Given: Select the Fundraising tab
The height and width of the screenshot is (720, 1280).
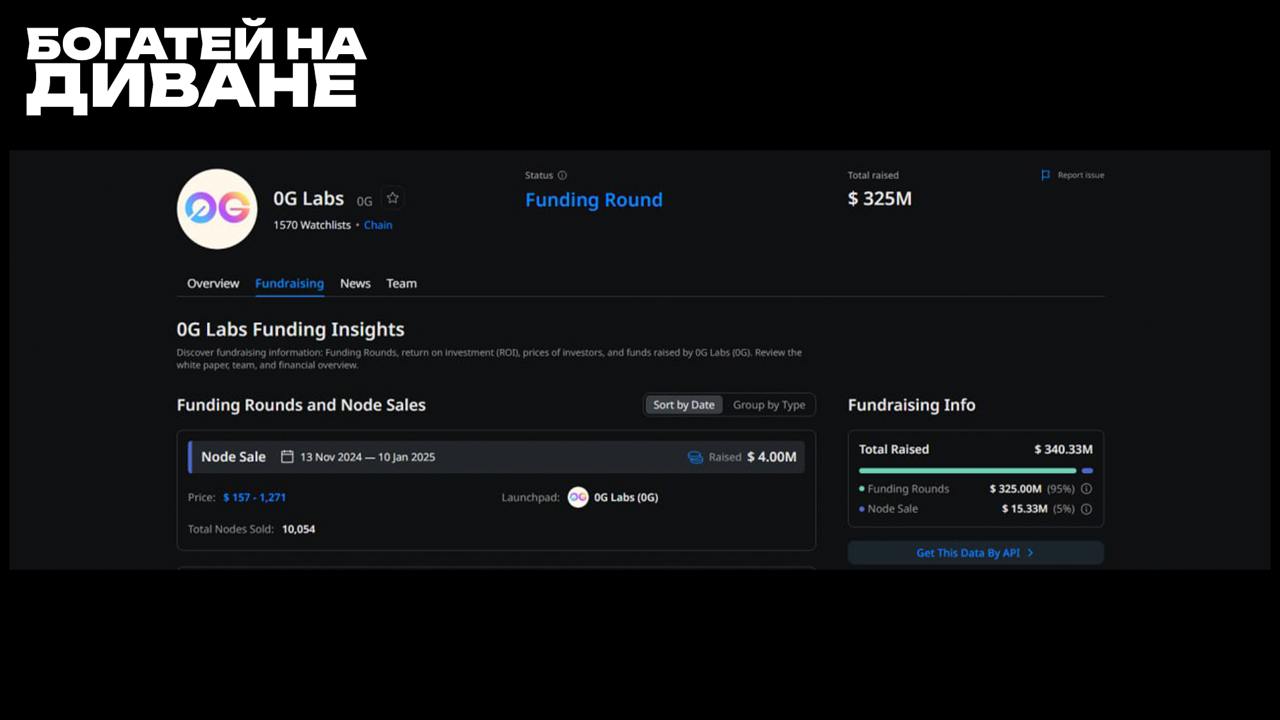Looking at the screenshot, I should coord(289,283).
